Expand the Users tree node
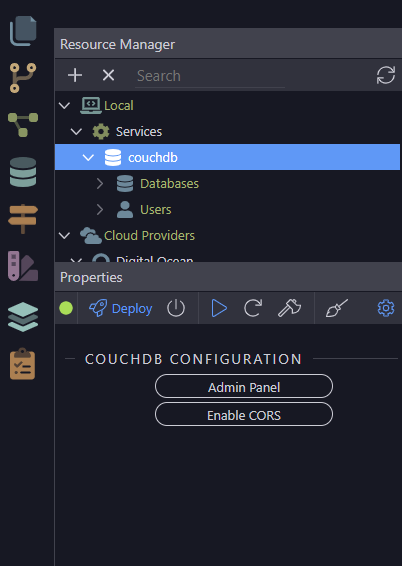This screenshot has width=402, height=566. (x=100, y=210)
